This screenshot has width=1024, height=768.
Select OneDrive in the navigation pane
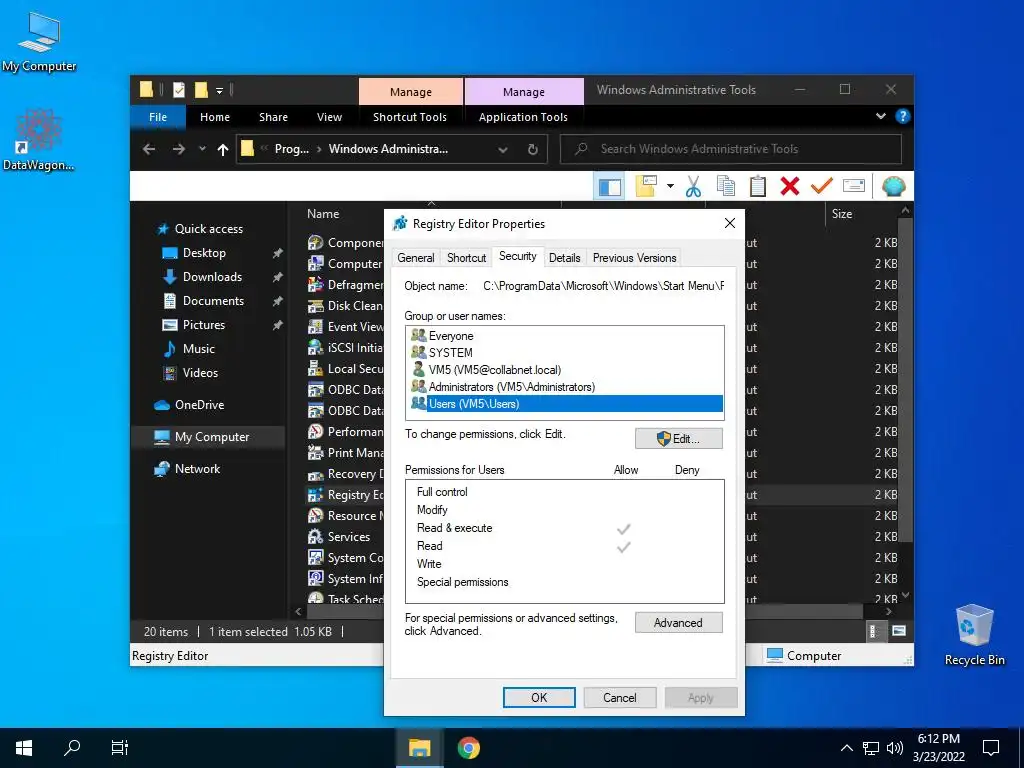199,405
